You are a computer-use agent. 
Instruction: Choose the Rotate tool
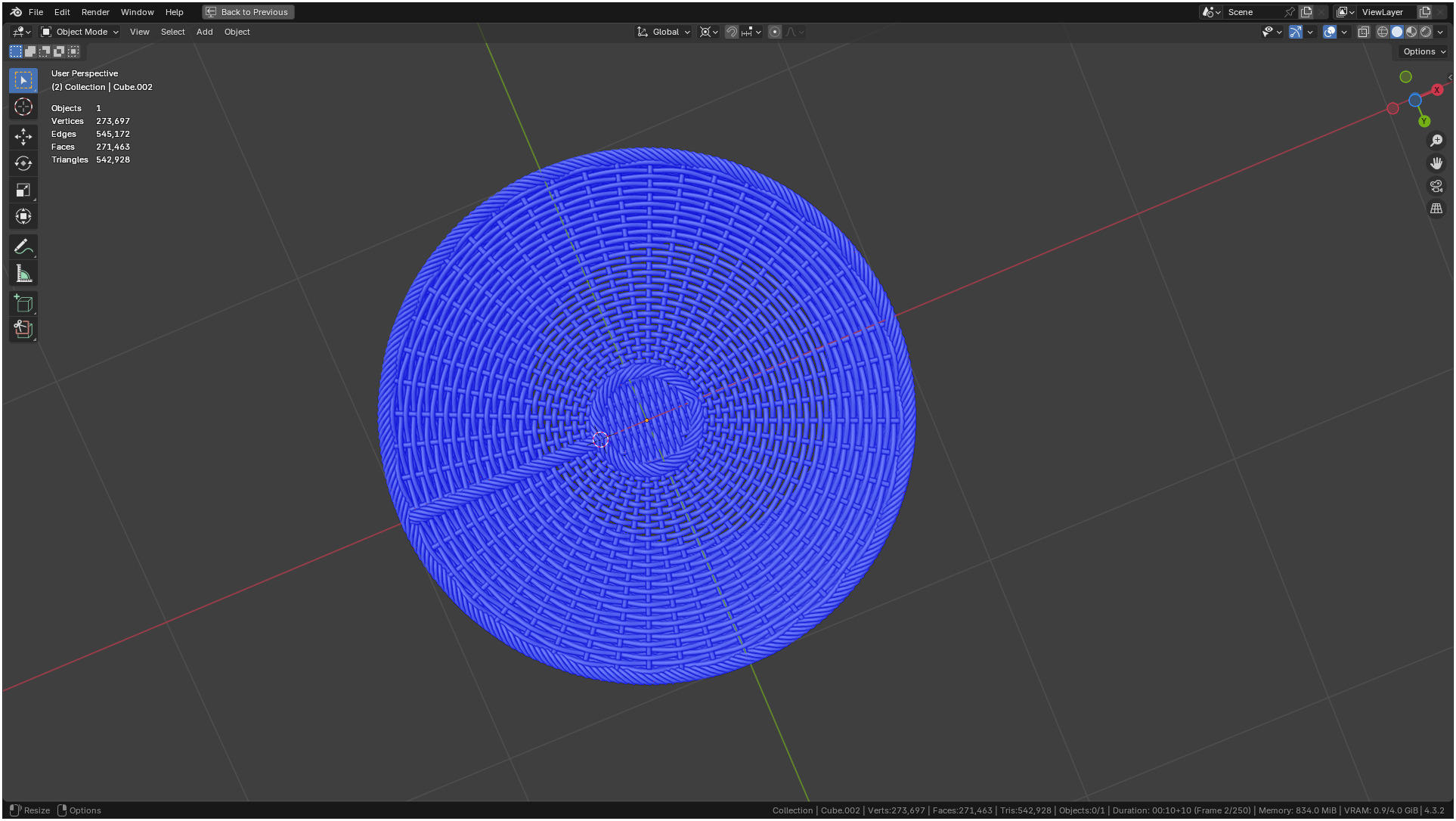pos(23,163)
